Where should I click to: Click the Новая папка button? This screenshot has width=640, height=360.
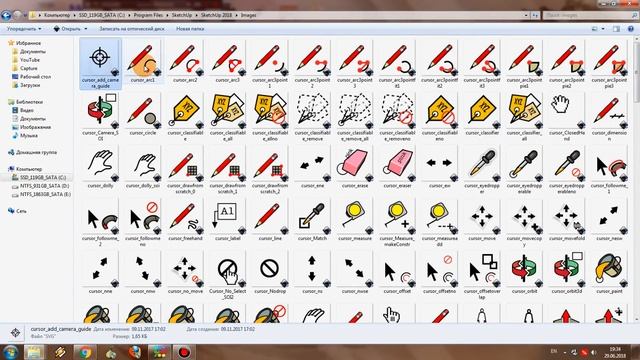coord(190,29)
